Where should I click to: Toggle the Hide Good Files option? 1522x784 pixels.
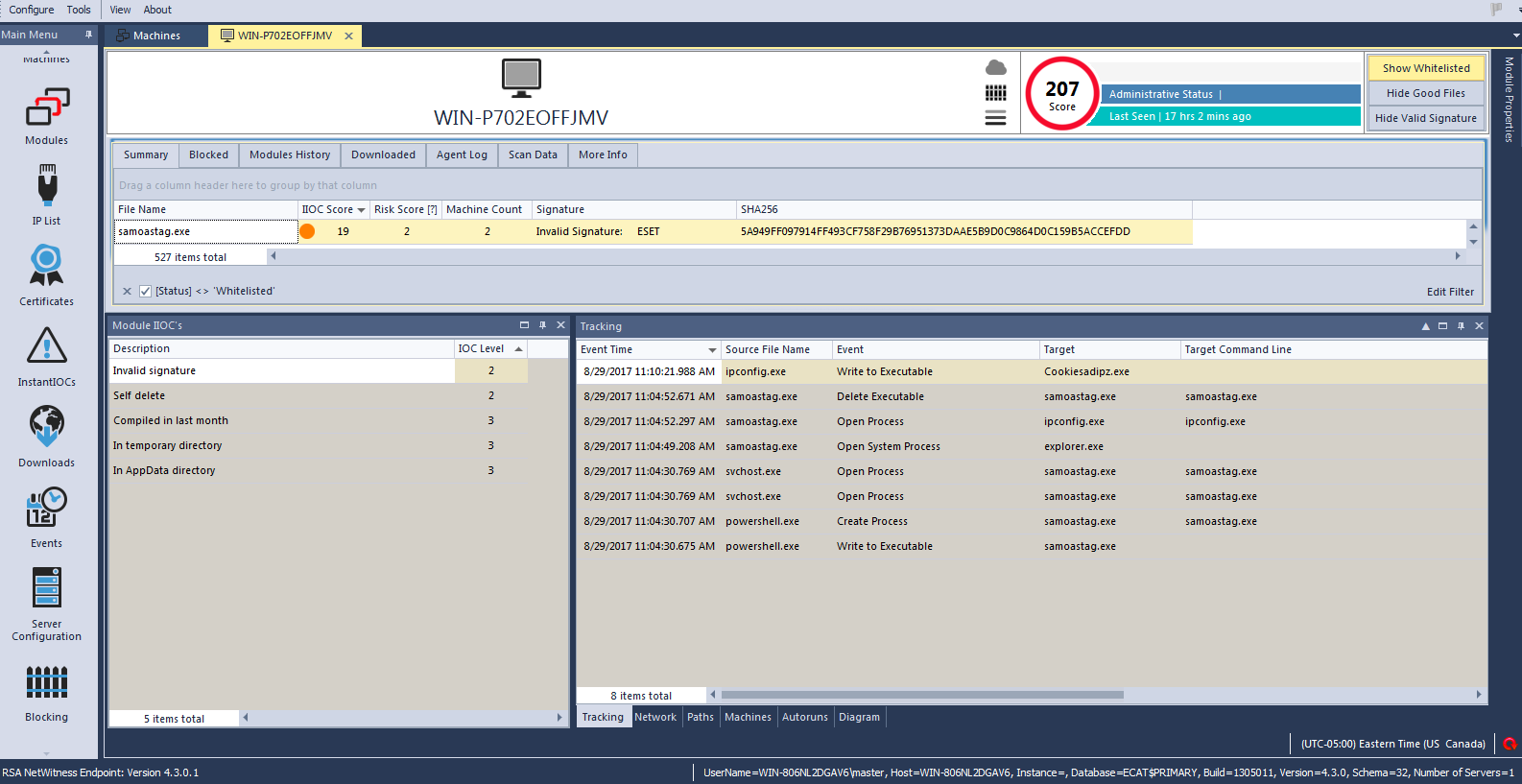click(x=1425, y=93)
